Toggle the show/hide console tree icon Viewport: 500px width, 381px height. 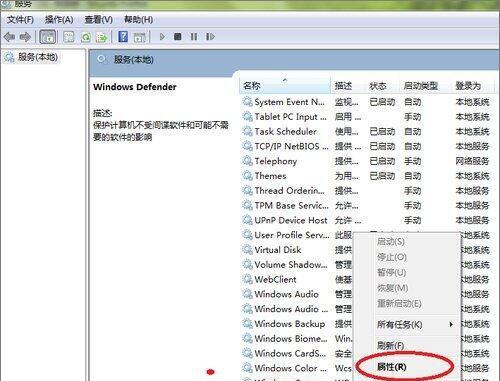pyautogui.click(x=48, y=37)
